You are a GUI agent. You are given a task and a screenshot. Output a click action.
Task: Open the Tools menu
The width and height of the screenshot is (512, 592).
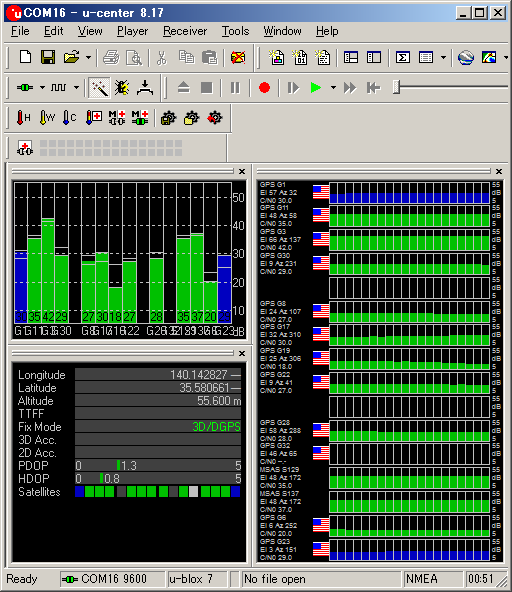coord(235,31)
